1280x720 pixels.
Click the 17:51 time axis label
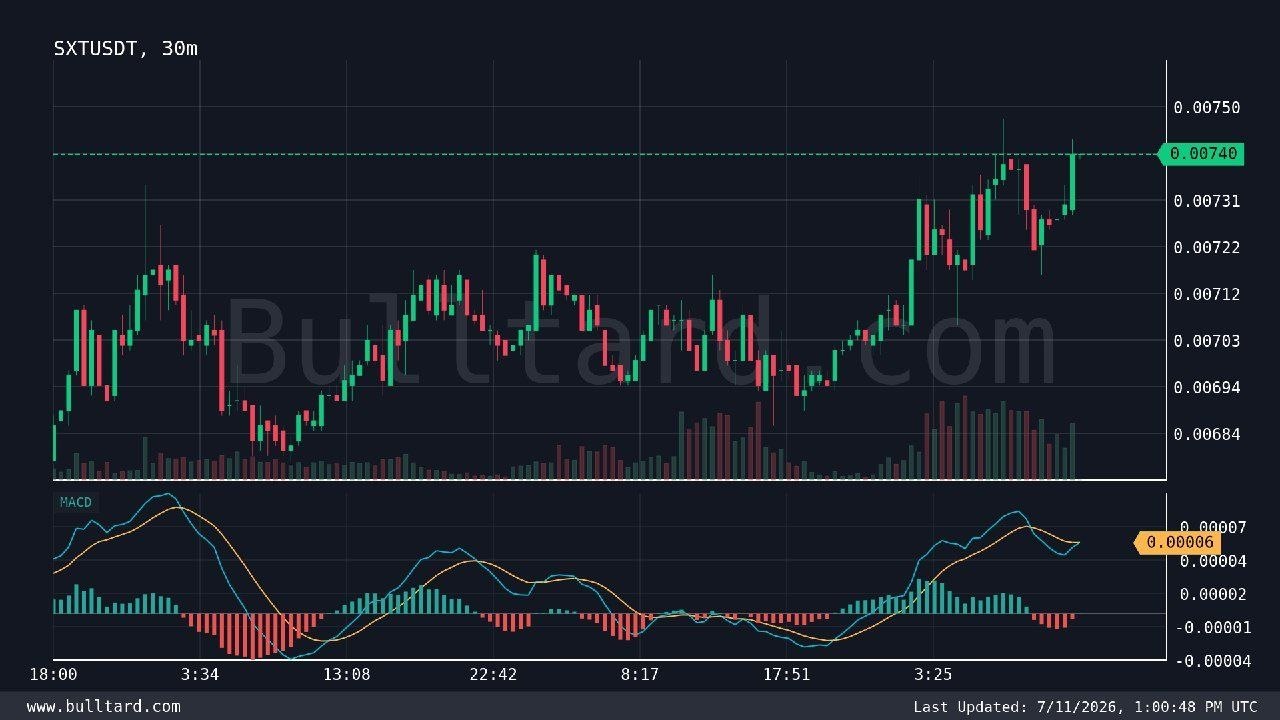coord(786,674)
